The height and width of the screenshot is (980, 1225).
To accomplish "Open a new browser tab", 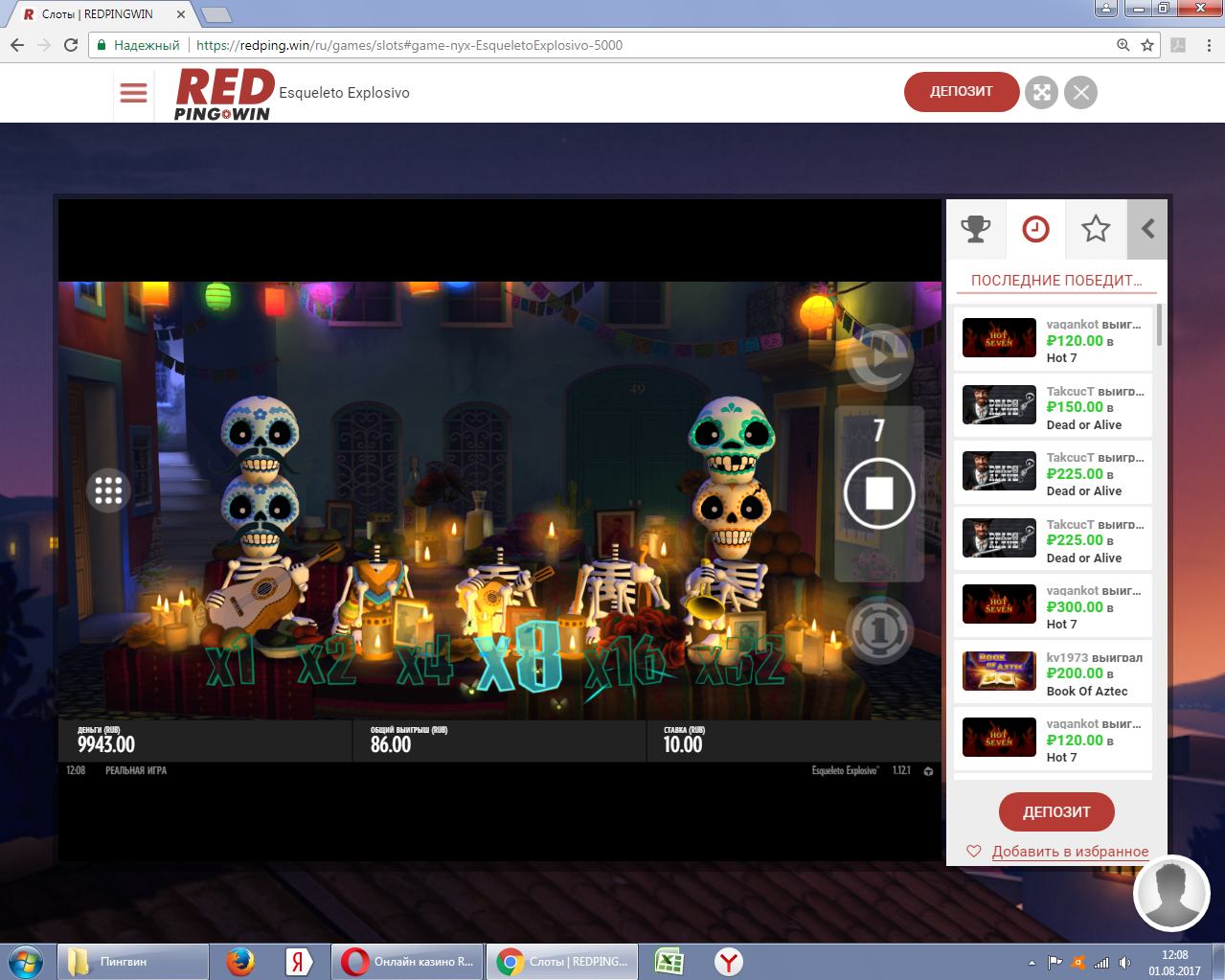I will click(x=216, y=14).
